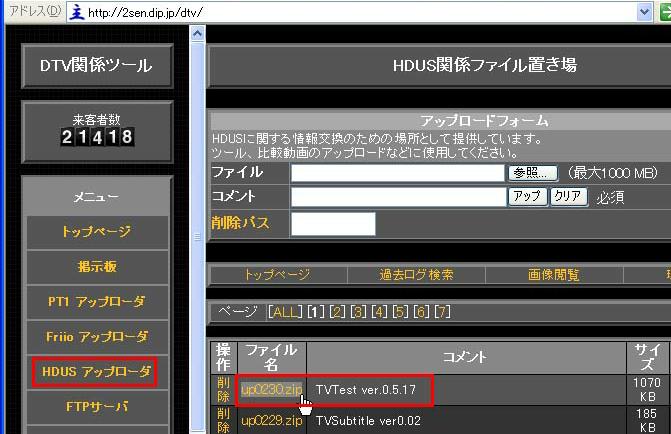Viewport: 671px width, 434px height.
Task: Download up0230.zip file link
Action: [272, 389]
